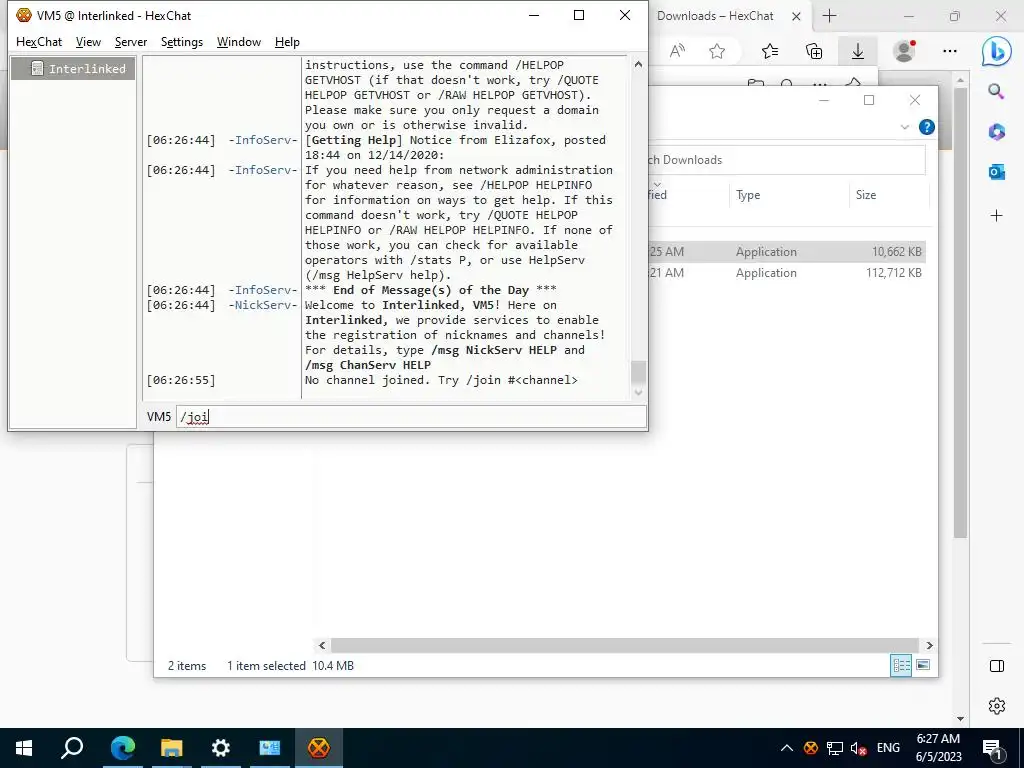Click the Explorer horizontal scrollbar left arrow

point(322,645)
